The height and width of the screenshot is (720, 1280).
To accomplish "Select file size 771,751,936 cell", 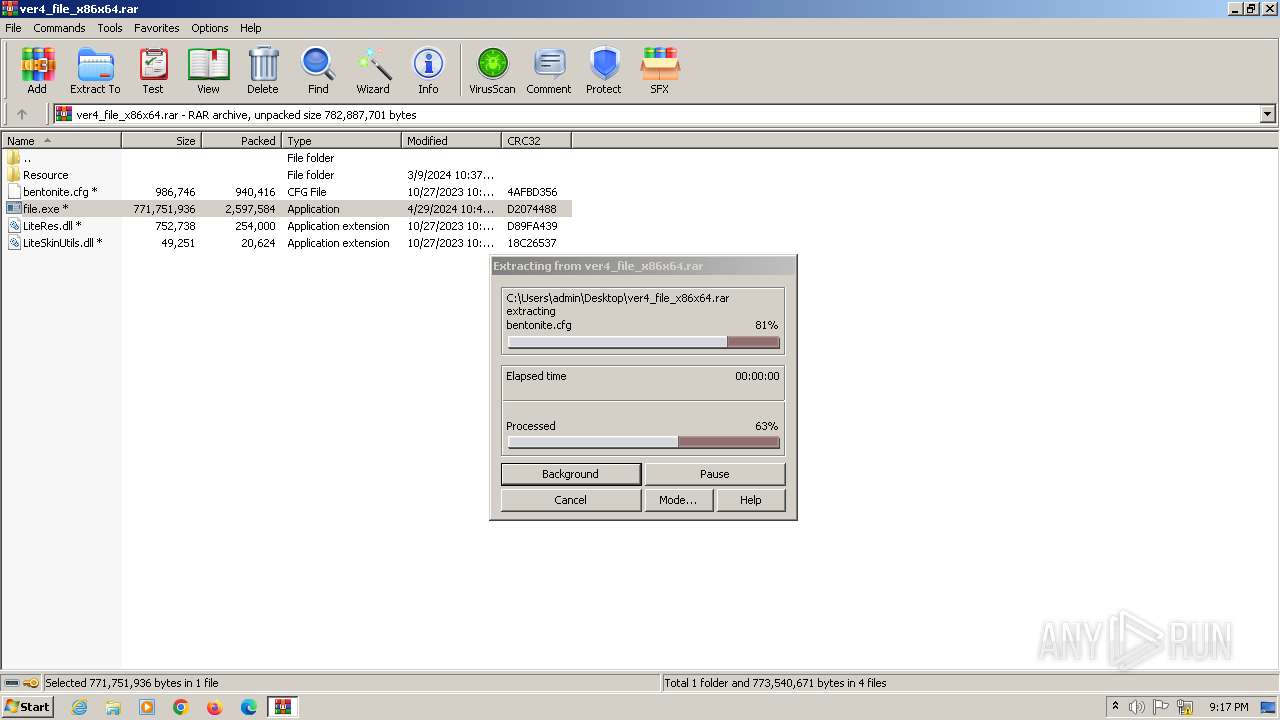I will (164, 209).
